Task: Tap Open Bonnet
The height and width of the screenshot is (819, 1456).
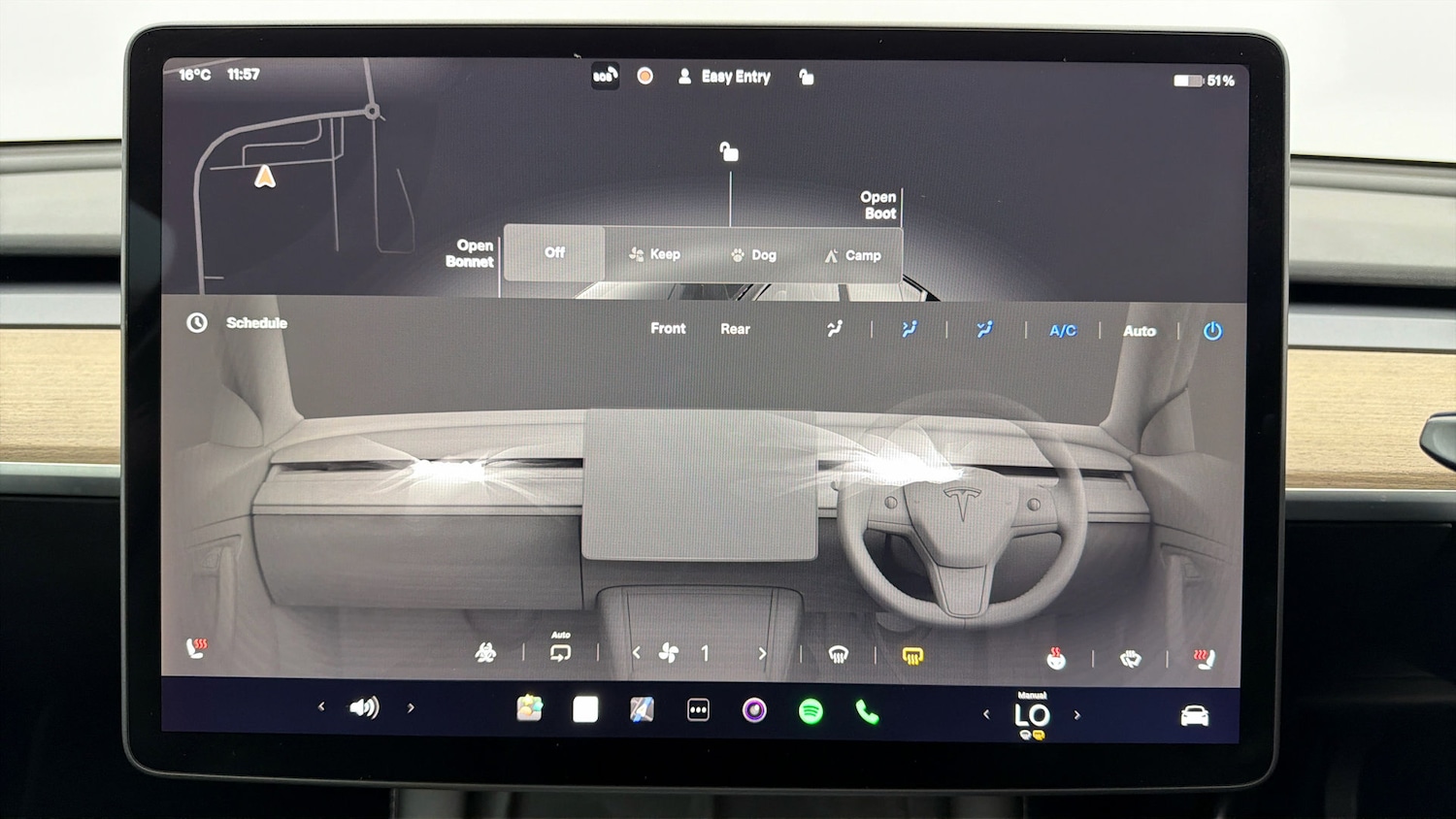Action: click(x=470, y=253)
